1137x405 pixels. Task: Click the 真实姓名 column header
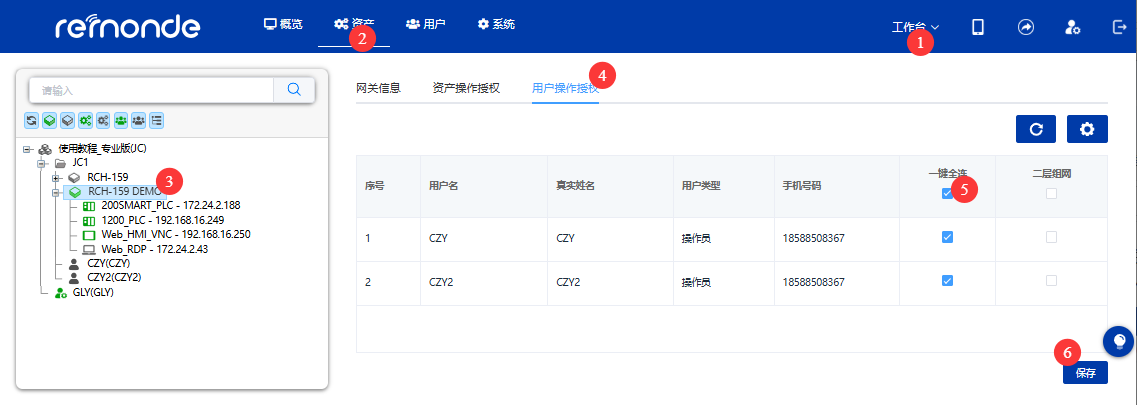(x=575, y=186)
